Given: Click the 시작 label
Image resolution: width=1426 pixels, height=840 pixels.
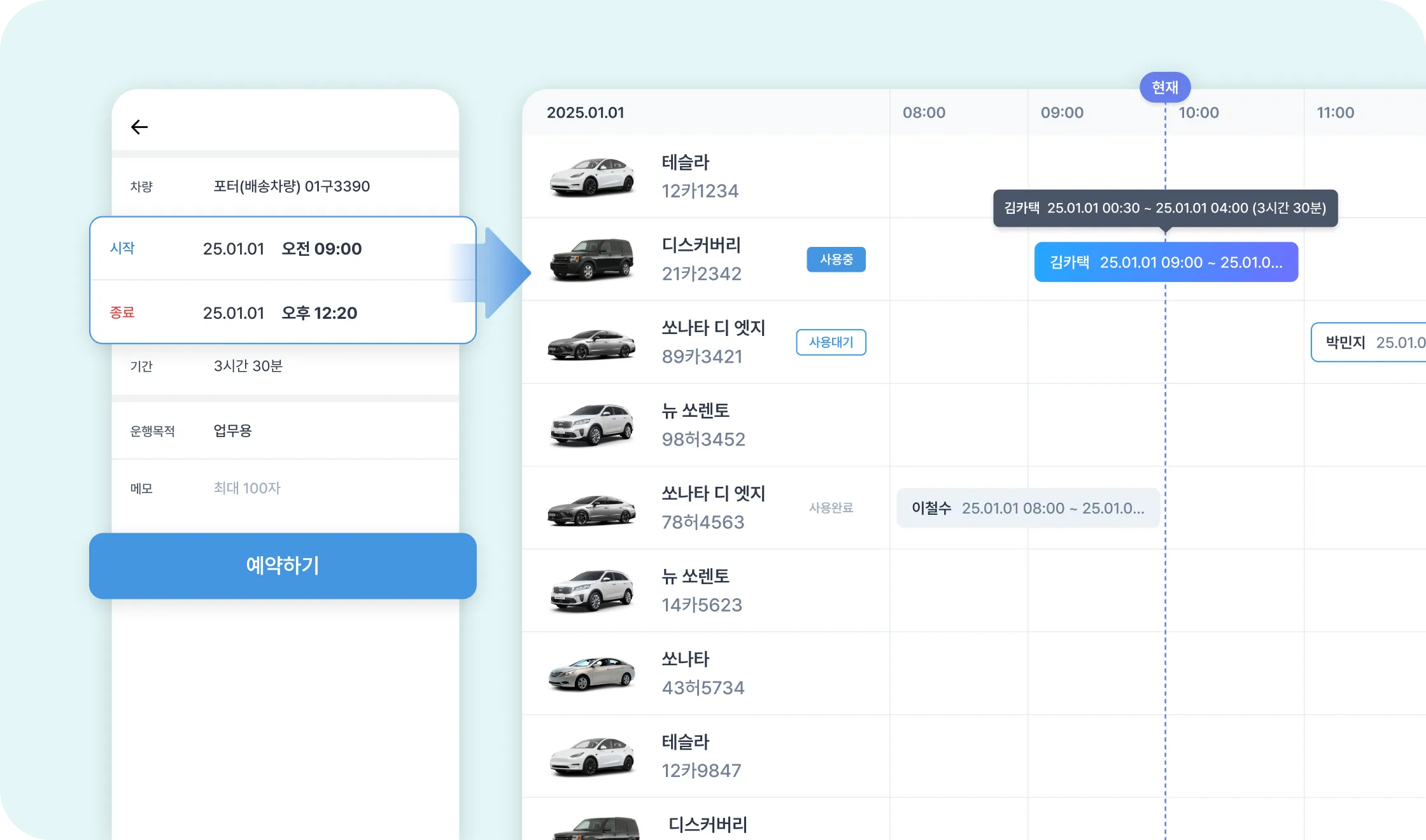Looking at the screenshot, I should 122,248.
